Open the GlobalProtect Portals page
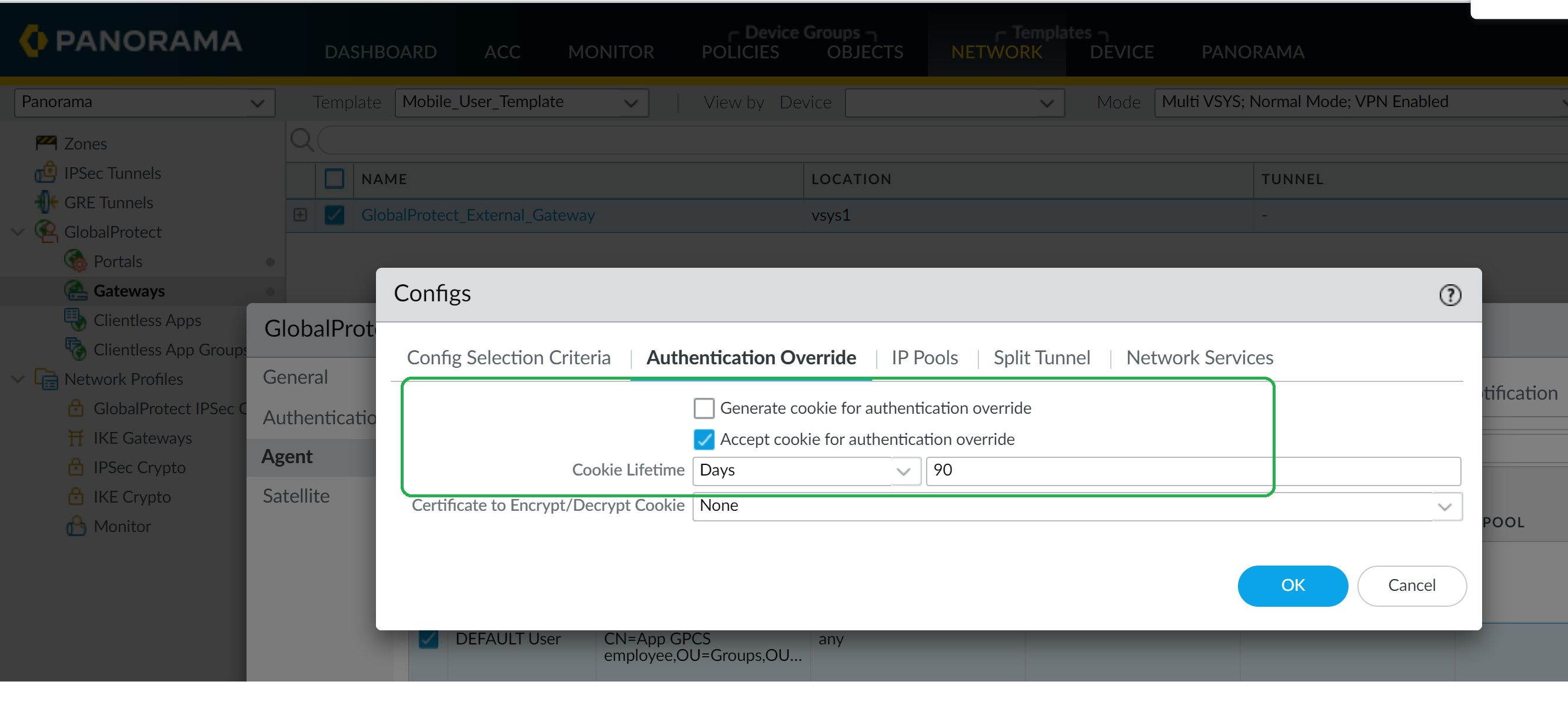Screen dimensions: 1568x718 [x=118, y=261]
